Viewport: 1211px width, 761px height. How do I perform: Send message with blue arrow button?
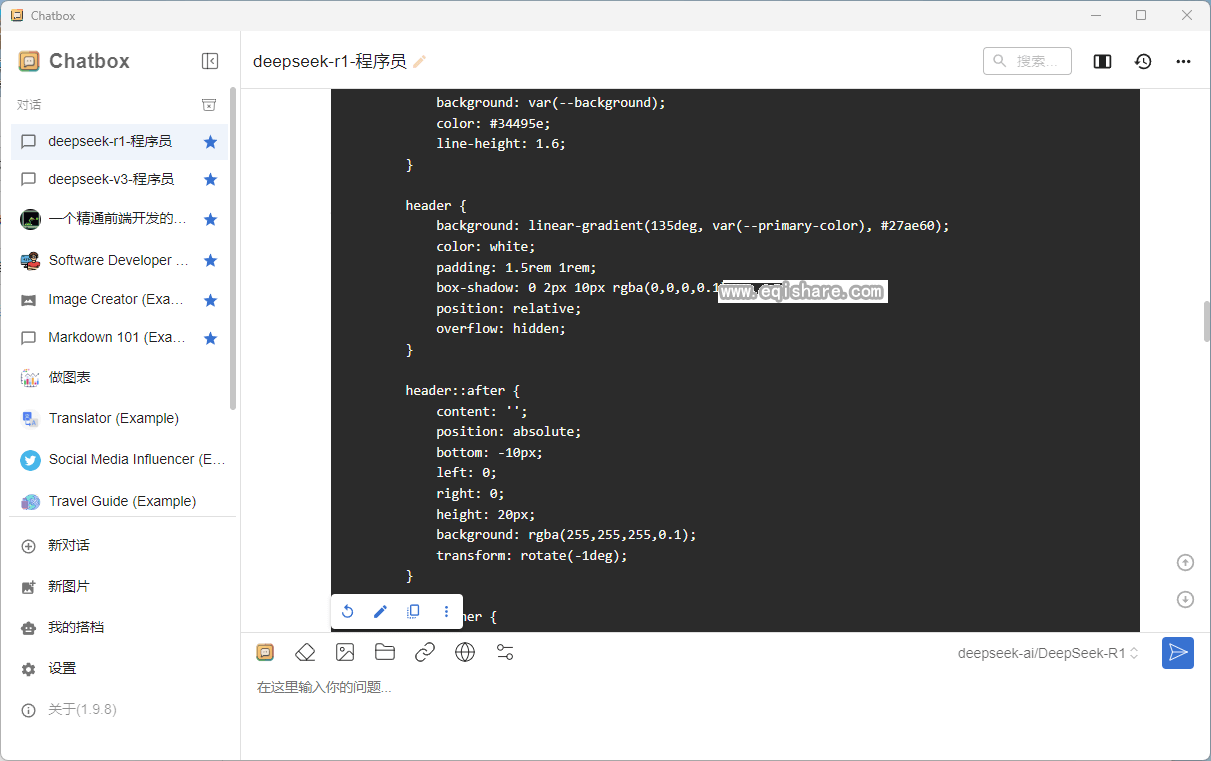1177,653
